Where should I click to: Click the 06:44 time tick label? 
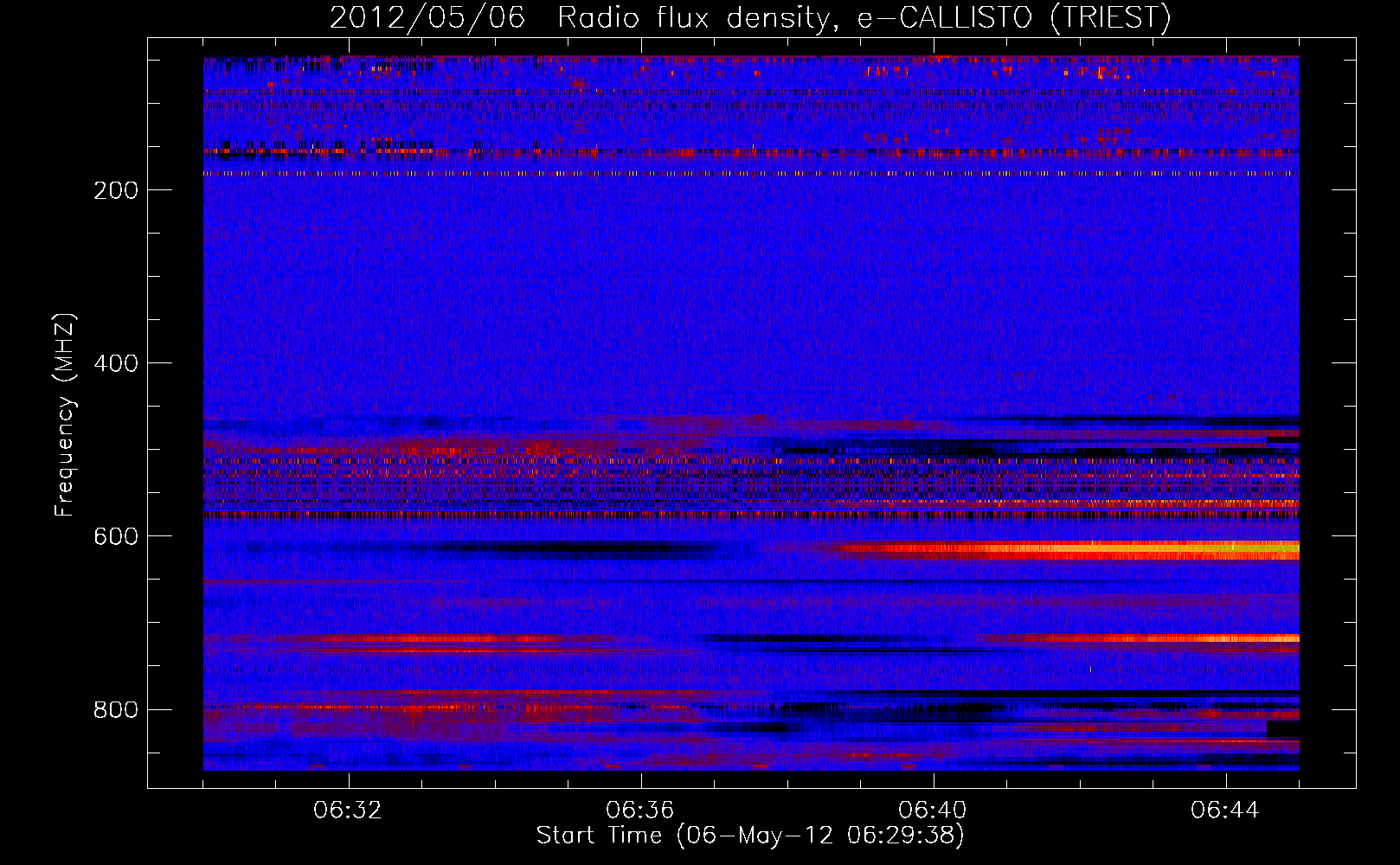1225,811
